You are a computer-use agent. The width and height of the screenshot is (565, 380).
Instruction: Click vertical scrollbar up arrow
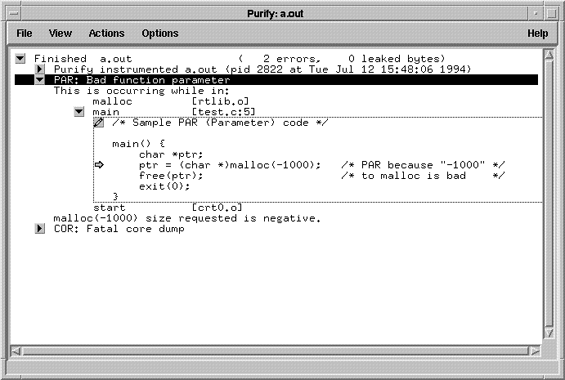tap(549, 55)
